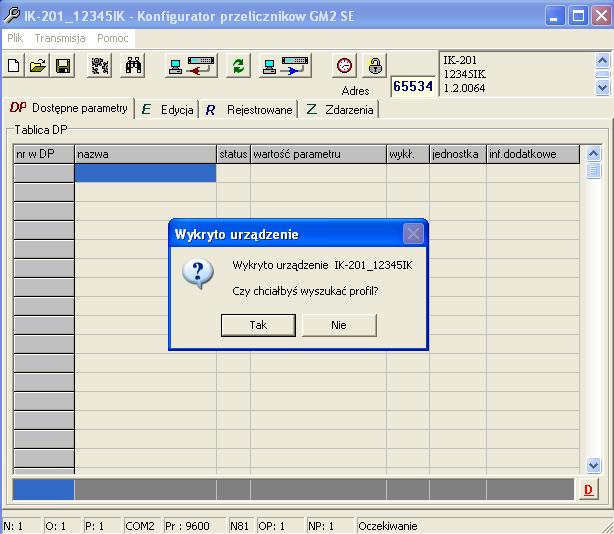Click the 'inf.dodatkowe' column header
The width and height of the screenshot is (614, 534).
[x=533, y=154]
